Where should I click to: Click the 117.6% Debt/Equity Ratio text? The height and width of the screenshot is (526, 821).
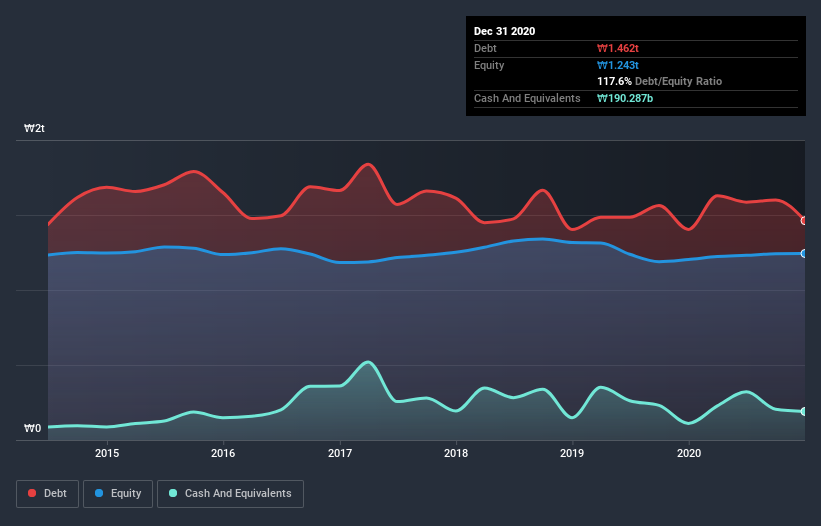point(659,81)
